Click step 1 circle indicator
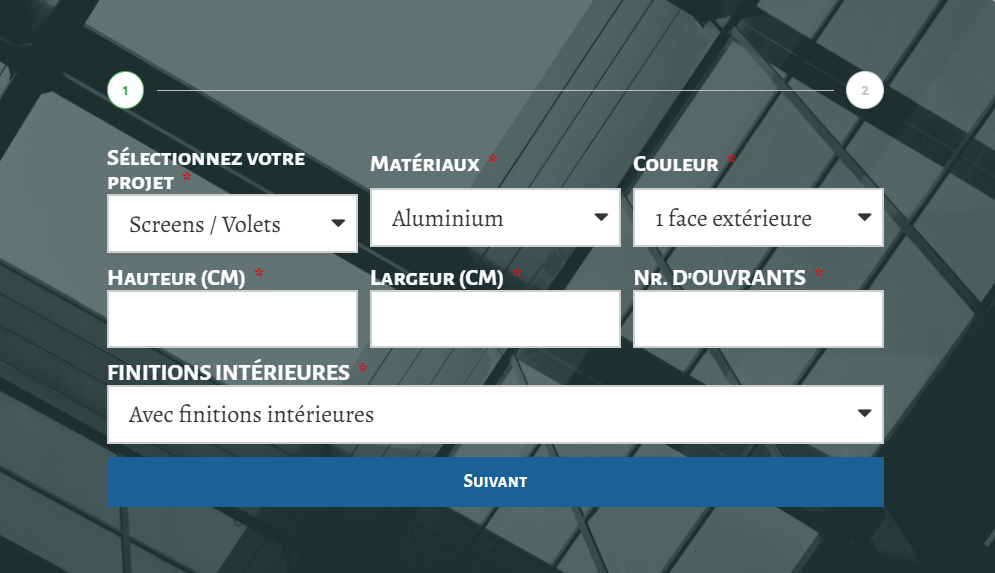995x573 pixels. click(126, 90)
